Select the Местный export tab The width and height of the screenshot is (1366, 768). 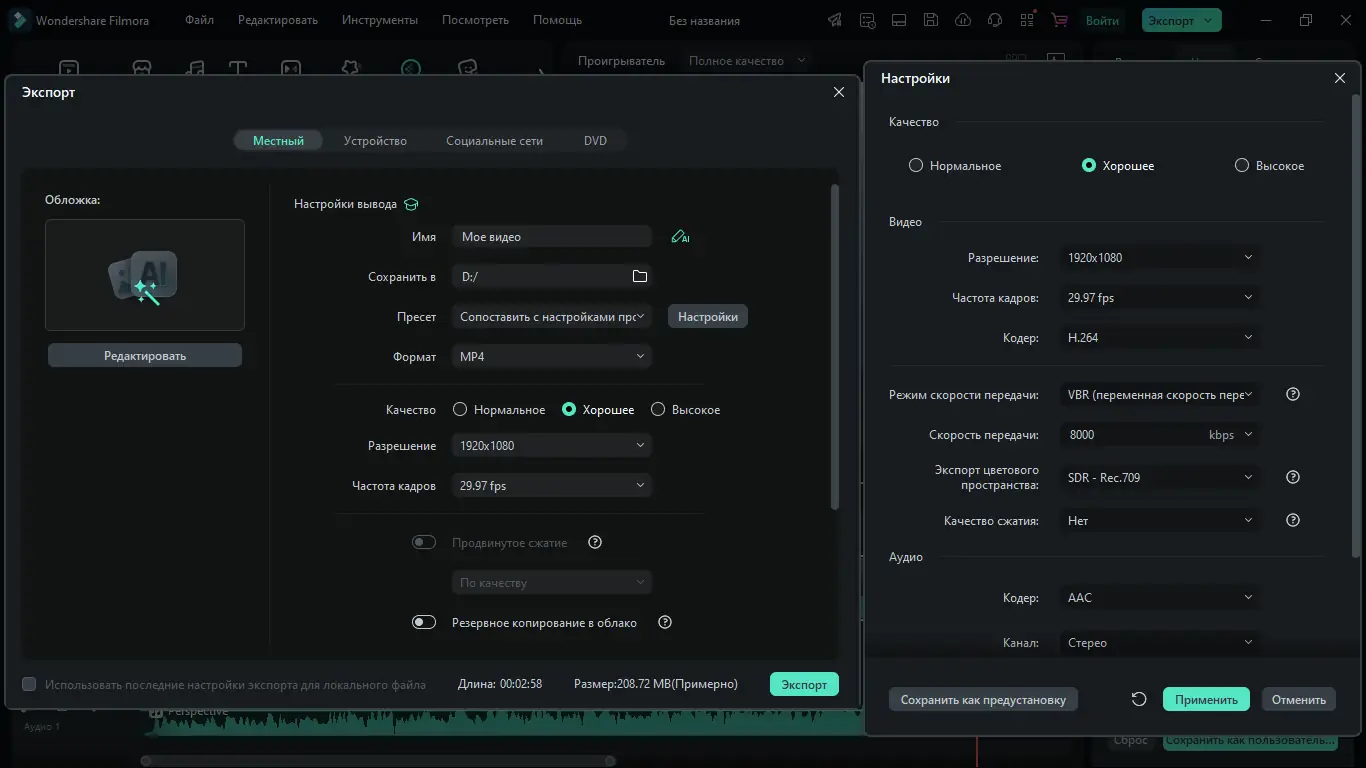(x=278, y=141)
